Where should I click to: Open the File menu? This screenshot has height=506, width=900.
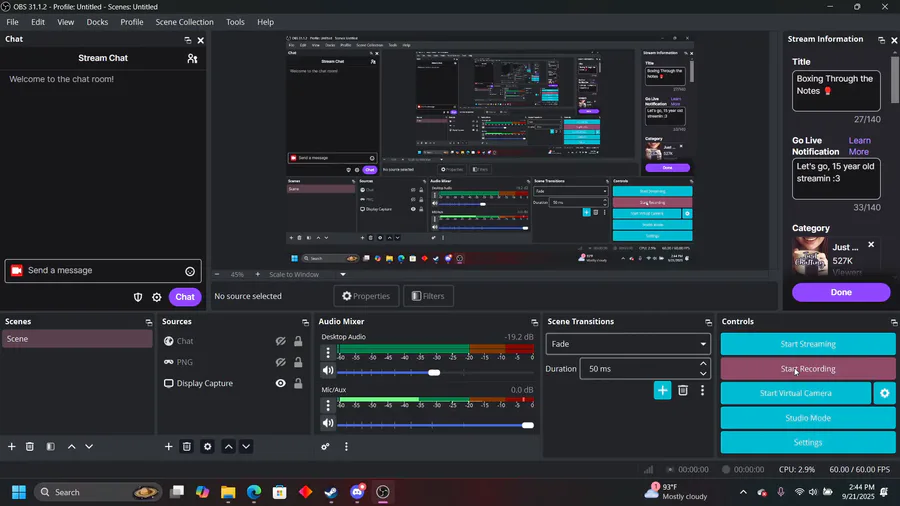click(x=13, y=22)
